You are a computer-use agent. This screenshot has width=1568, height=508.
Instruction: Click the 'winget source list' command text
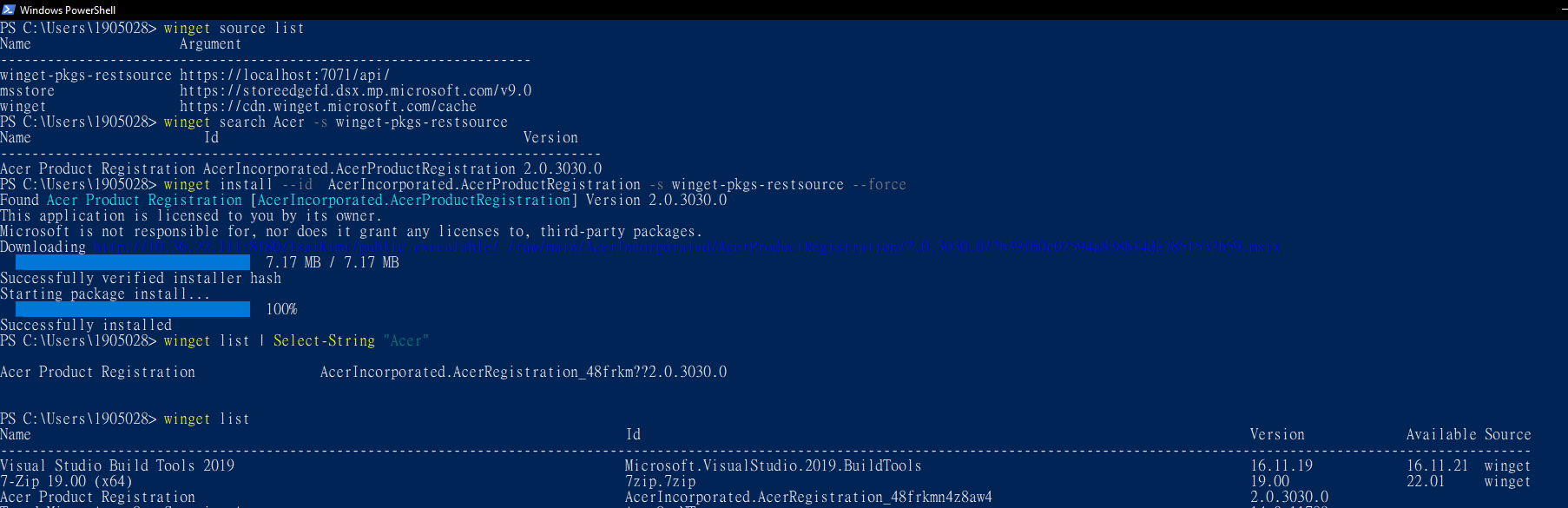pyautogui.click(x=234, y=29)
